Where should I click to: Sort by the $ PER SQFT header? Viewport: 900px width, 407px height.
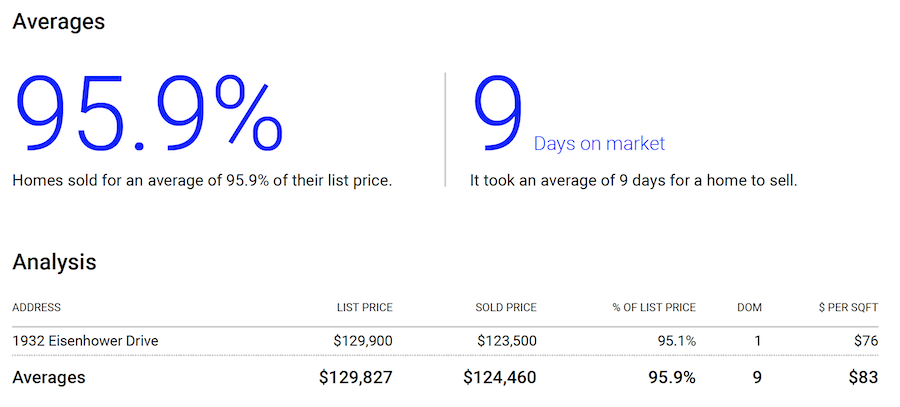pos(848,307)
